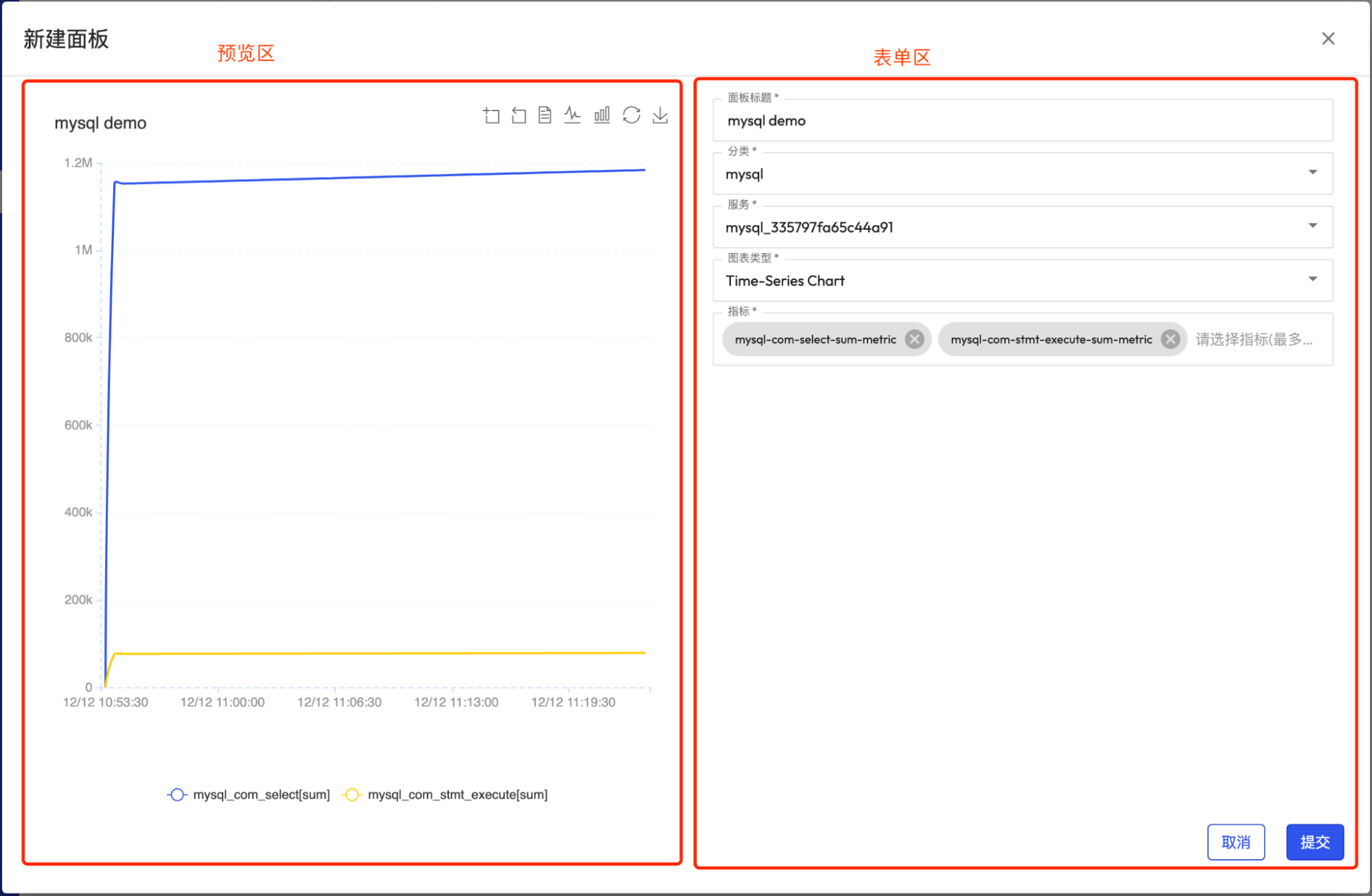Click the 600k y-axis label
The image size is (1372, 896).
pos(78,425)
